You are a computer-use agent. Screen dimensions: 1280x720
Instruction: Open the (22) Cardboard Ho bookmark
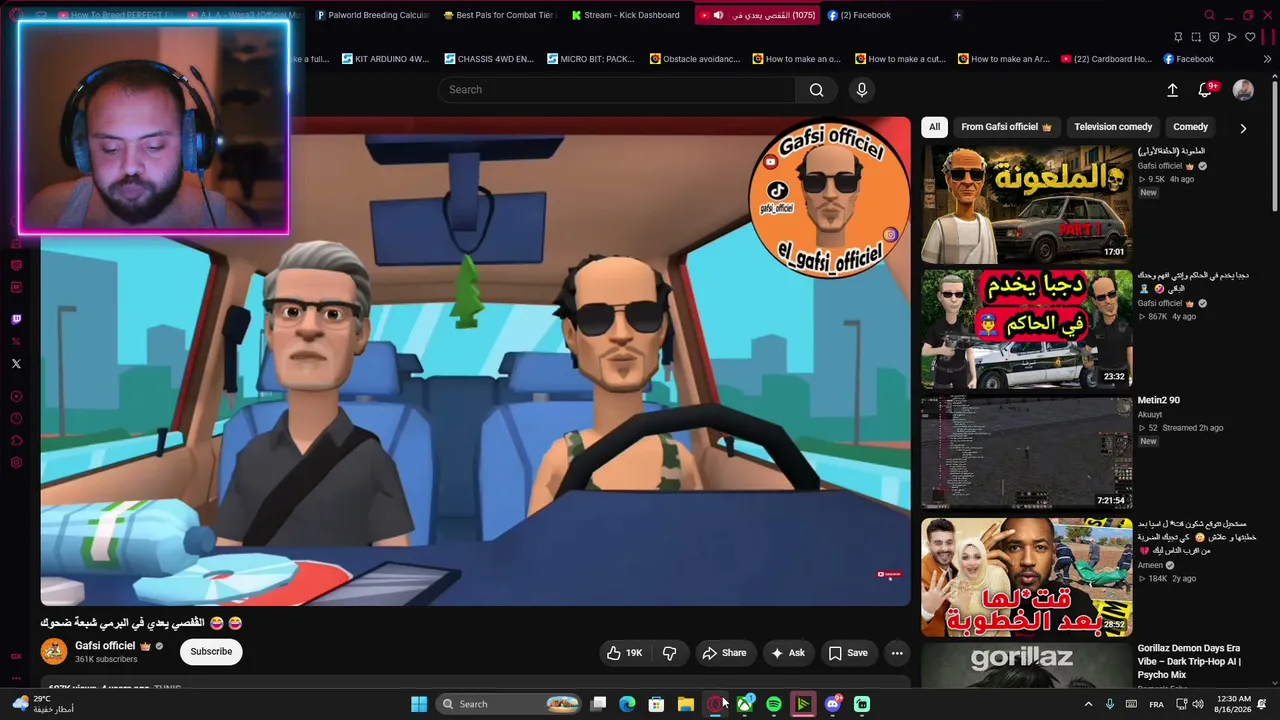tap(1105, 59)
